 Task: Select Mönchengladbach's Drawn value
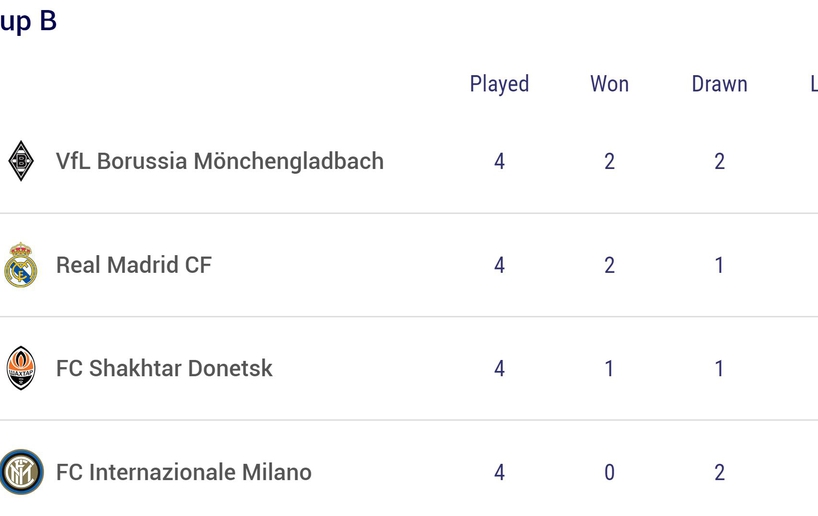pos(719,162)
